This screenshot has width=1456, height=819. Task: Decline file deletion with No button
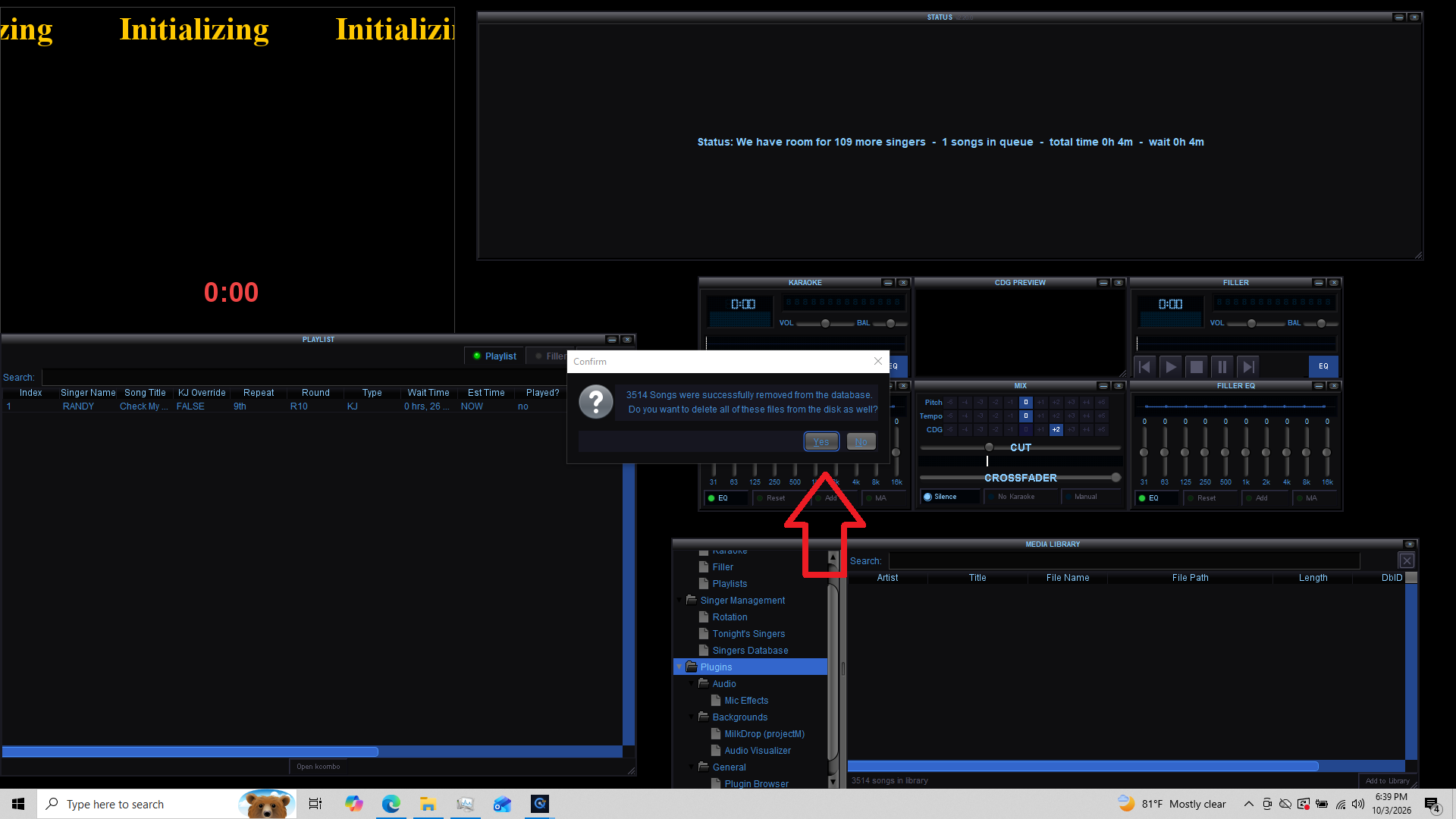(861, 442)
